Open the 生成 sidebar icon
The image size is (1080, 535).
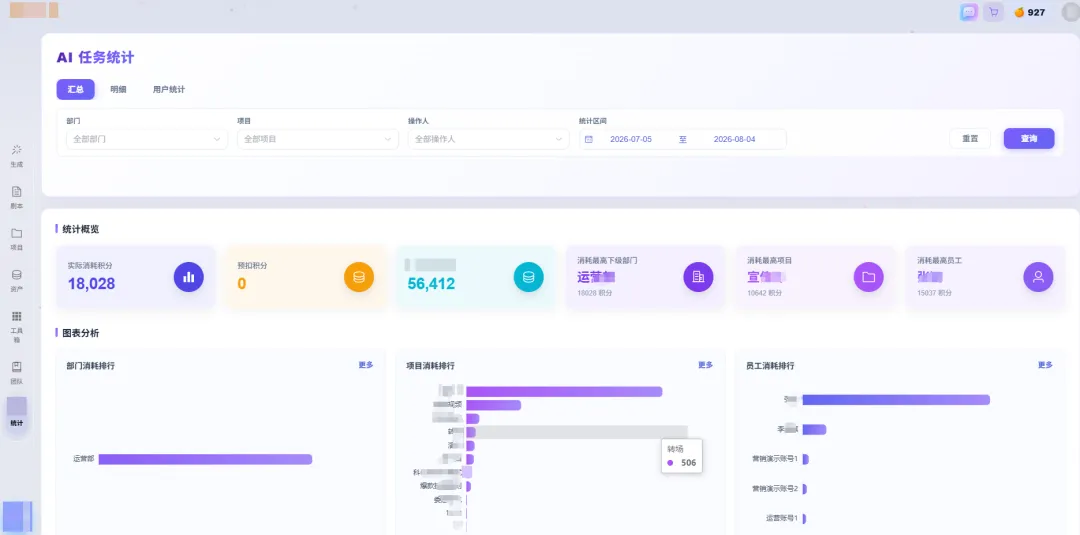click(x=17, y=149)
